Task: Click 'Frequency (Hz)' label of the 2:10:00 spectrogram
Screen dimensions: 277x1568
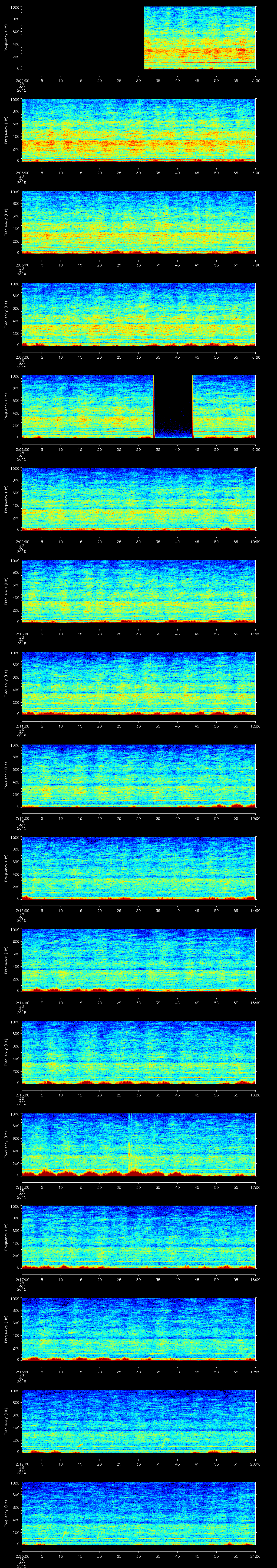Action: point(6,592)
